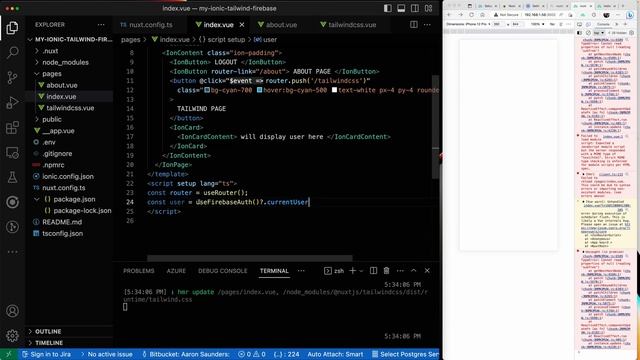This screenshot has height=360, width=640.
Task: Open editor More Actions ellipsis
Action: pos(427,24)
